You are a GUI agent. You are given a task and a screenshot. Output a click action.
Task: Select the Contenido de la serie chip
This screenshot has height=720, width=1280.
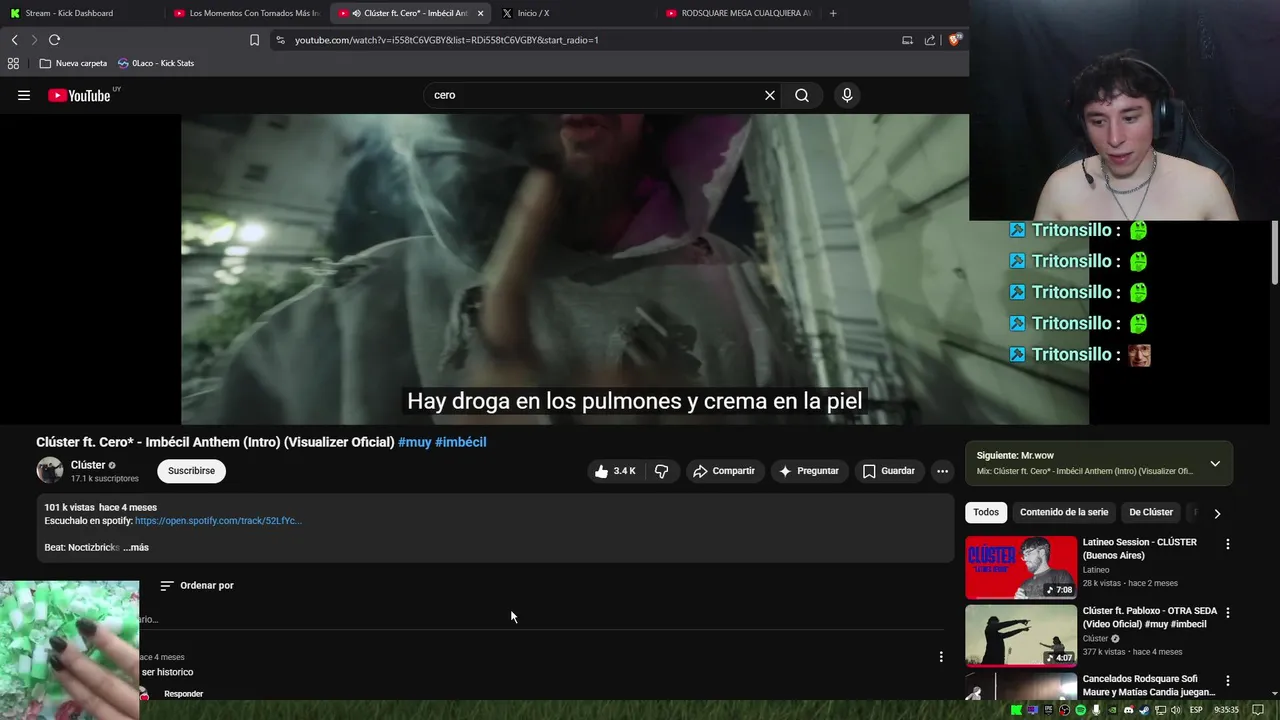click(1064, 512)
